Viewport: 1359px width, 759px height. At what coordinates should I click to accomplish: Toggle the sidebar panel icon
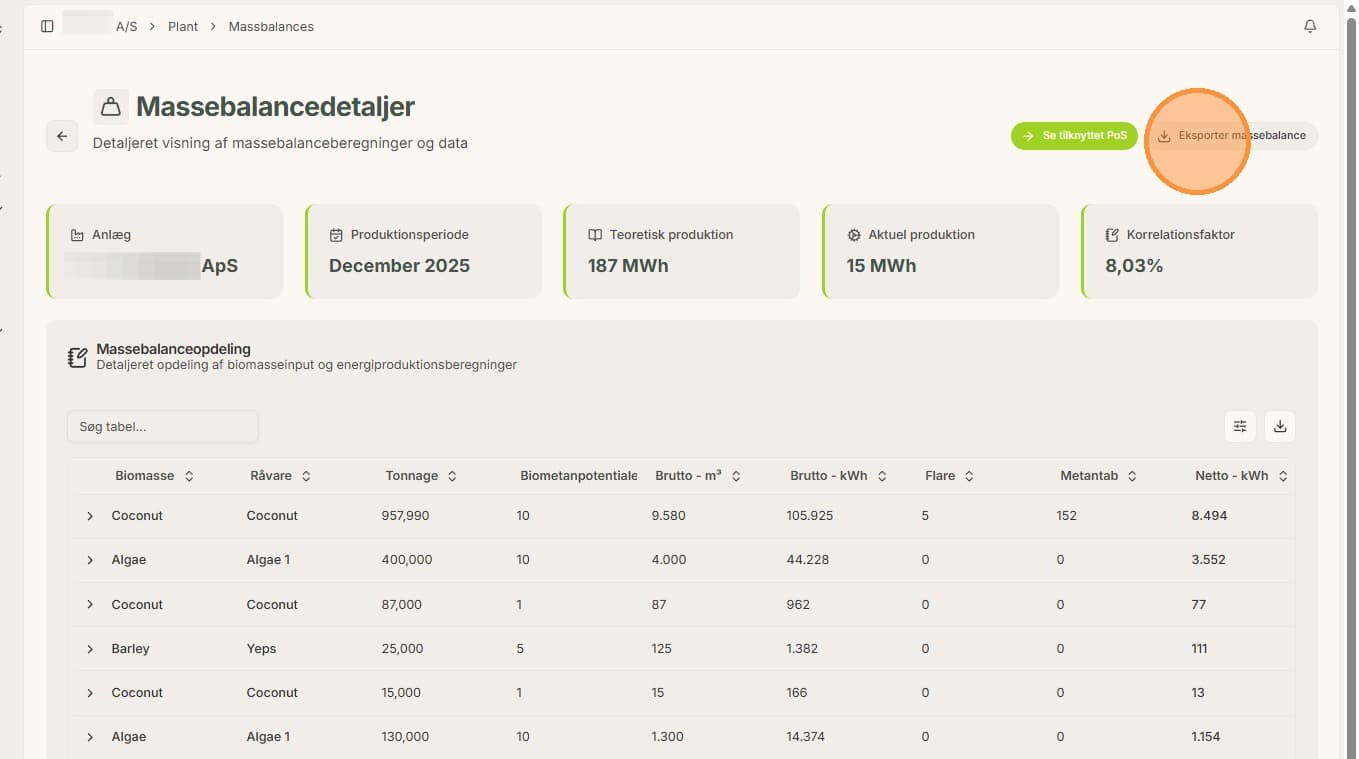pyautogui.click(x=47, y=26)
